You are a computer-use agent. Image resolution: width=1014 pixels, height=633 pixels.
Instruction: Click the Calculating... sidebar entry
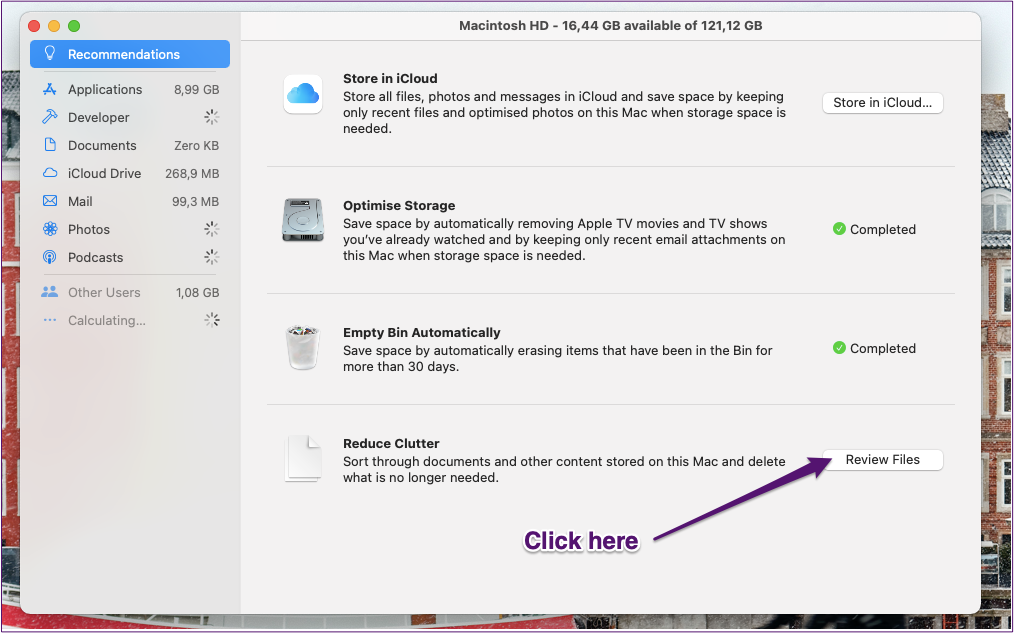129,320
